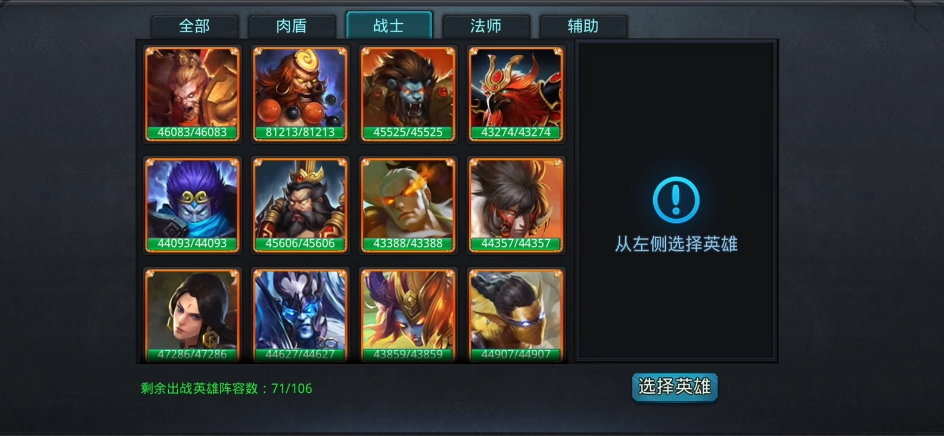Choose the bearded king hero with 45606 HP
The height and width of the screenshot is (436, 944).
pos(300,205)
